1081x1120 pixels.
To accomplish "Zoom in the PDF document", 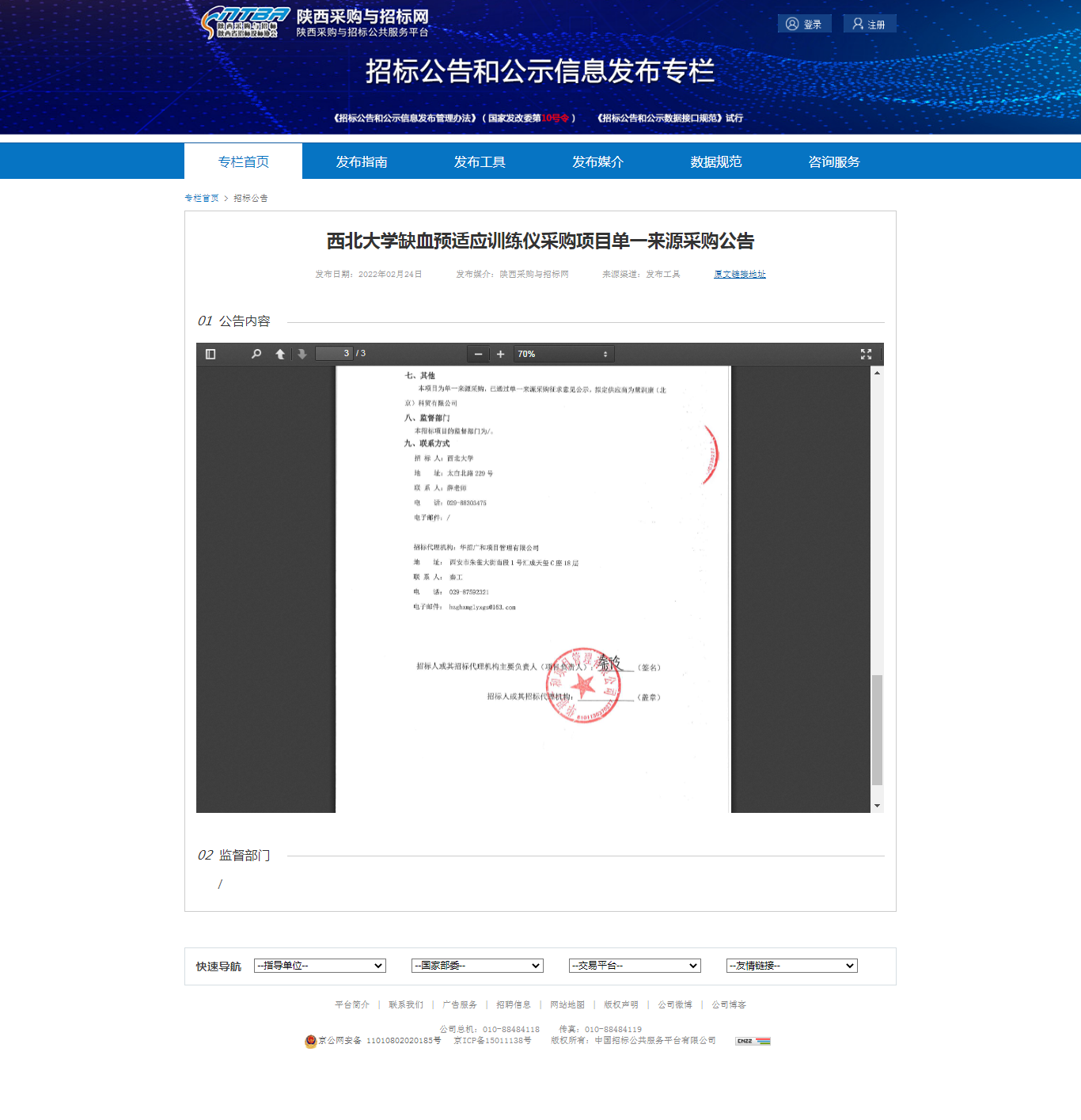I will 500,354.
